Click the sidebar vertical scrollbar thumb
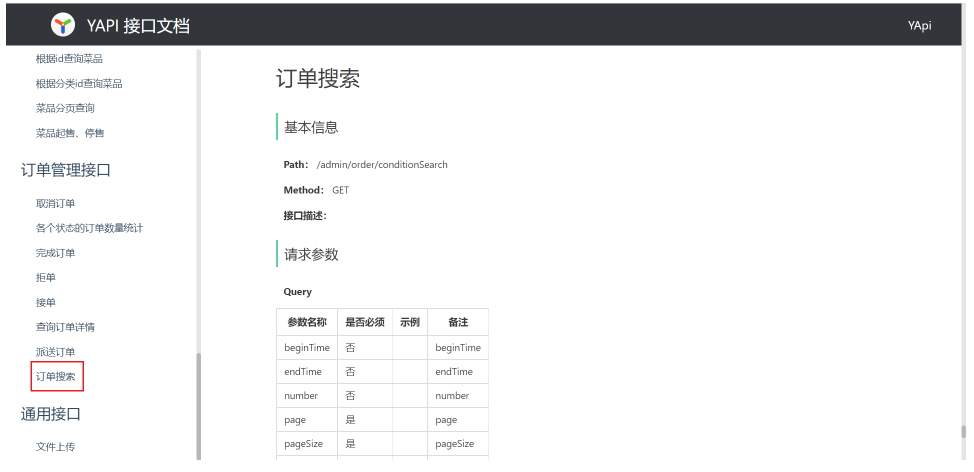Image resolution: width=974 pixels, height=472 pixels. tap(199, 406)
